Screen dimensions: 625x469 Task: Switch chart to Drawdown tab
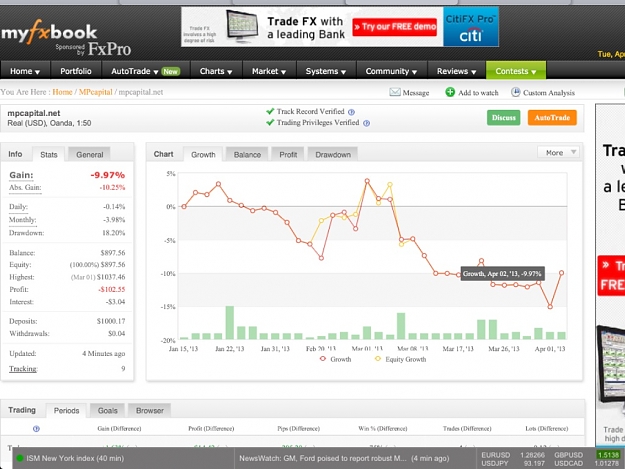333,154
